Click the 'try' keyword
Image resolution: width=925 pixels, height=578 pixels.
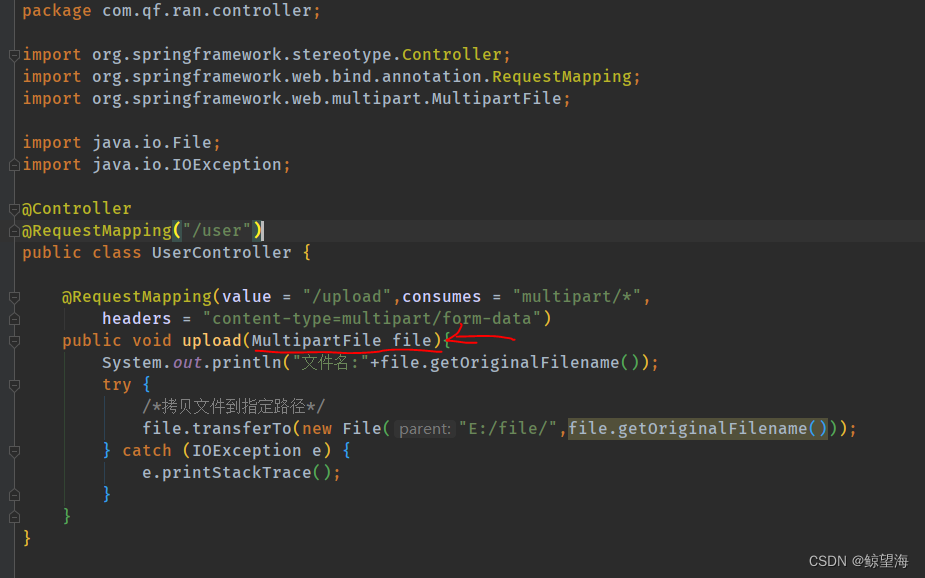(117, 385)
